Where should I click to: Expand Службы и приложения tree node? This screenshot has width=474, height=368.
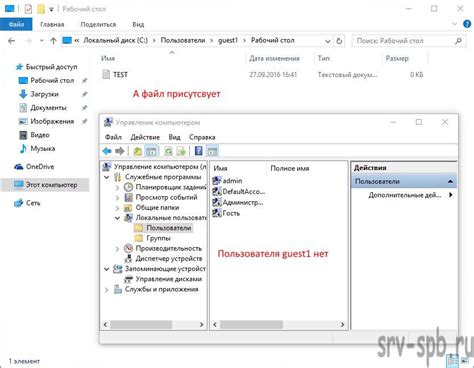tap(107, 290)
